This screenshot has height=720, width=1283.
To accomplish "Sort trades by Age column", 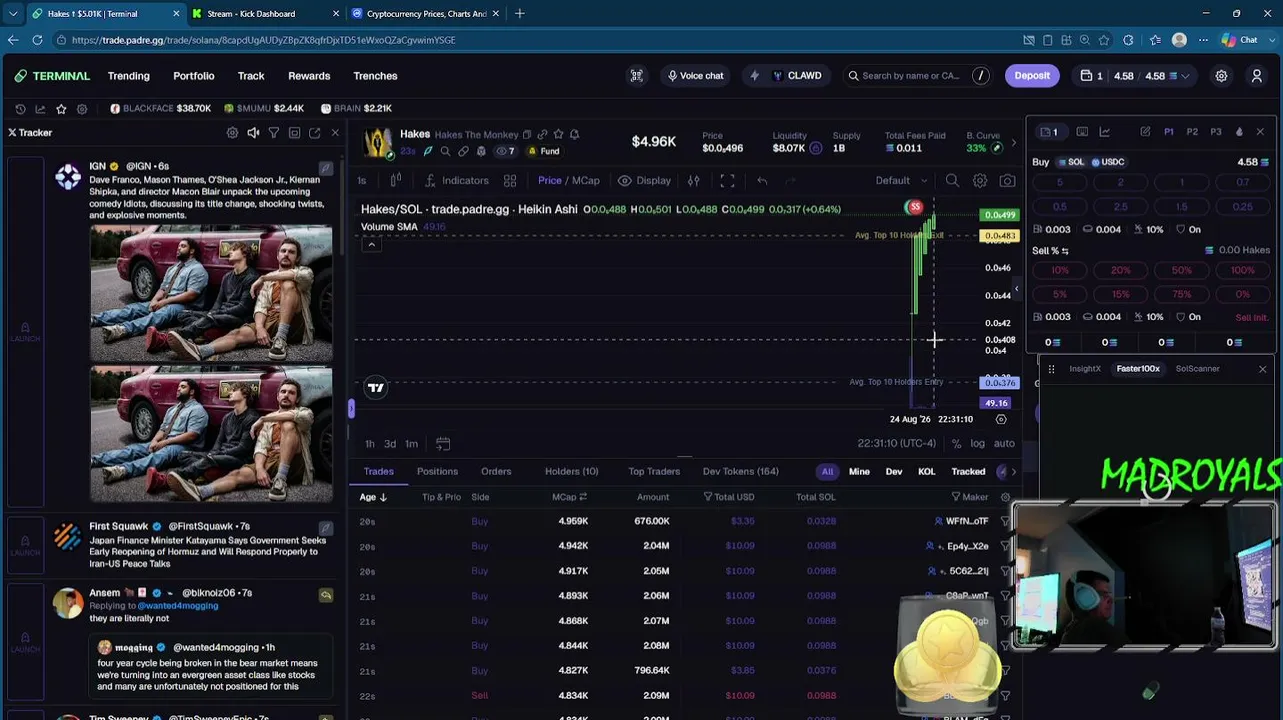I will point(373,497).
